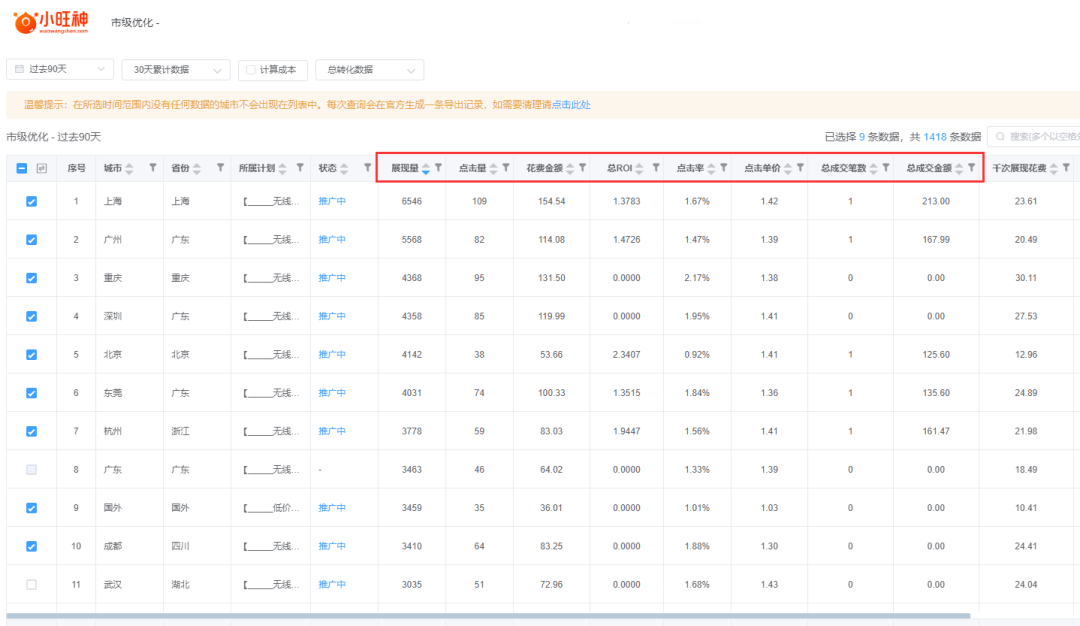This screenshot has height=626, width=1080.
Task: Uncheck the 广州 row checkbox
Action: pos(31,240)
